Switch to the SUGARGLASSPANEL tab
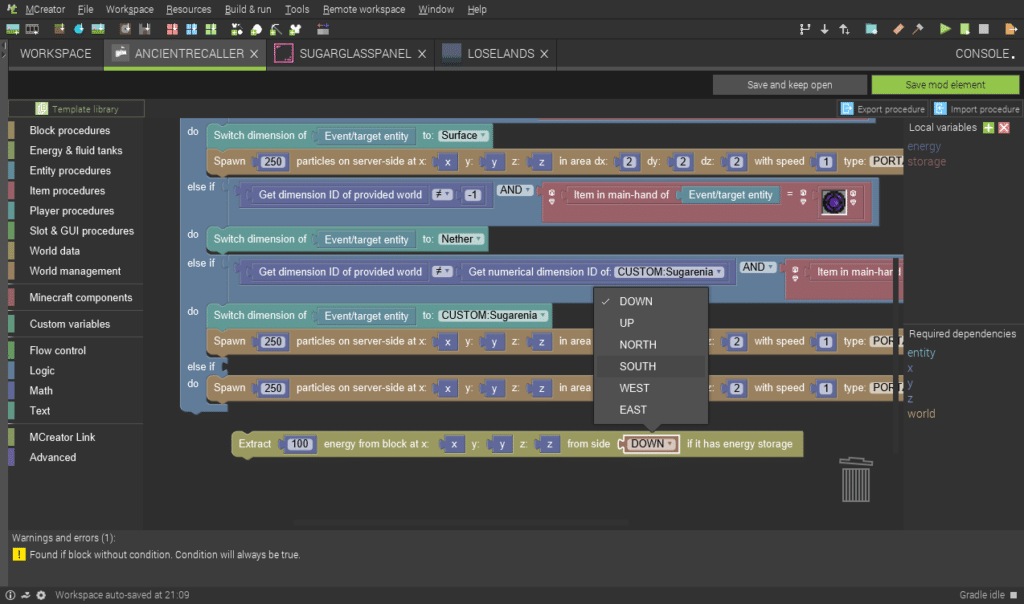This screenshot has width=1024, height=604. (x=350, y=54)
